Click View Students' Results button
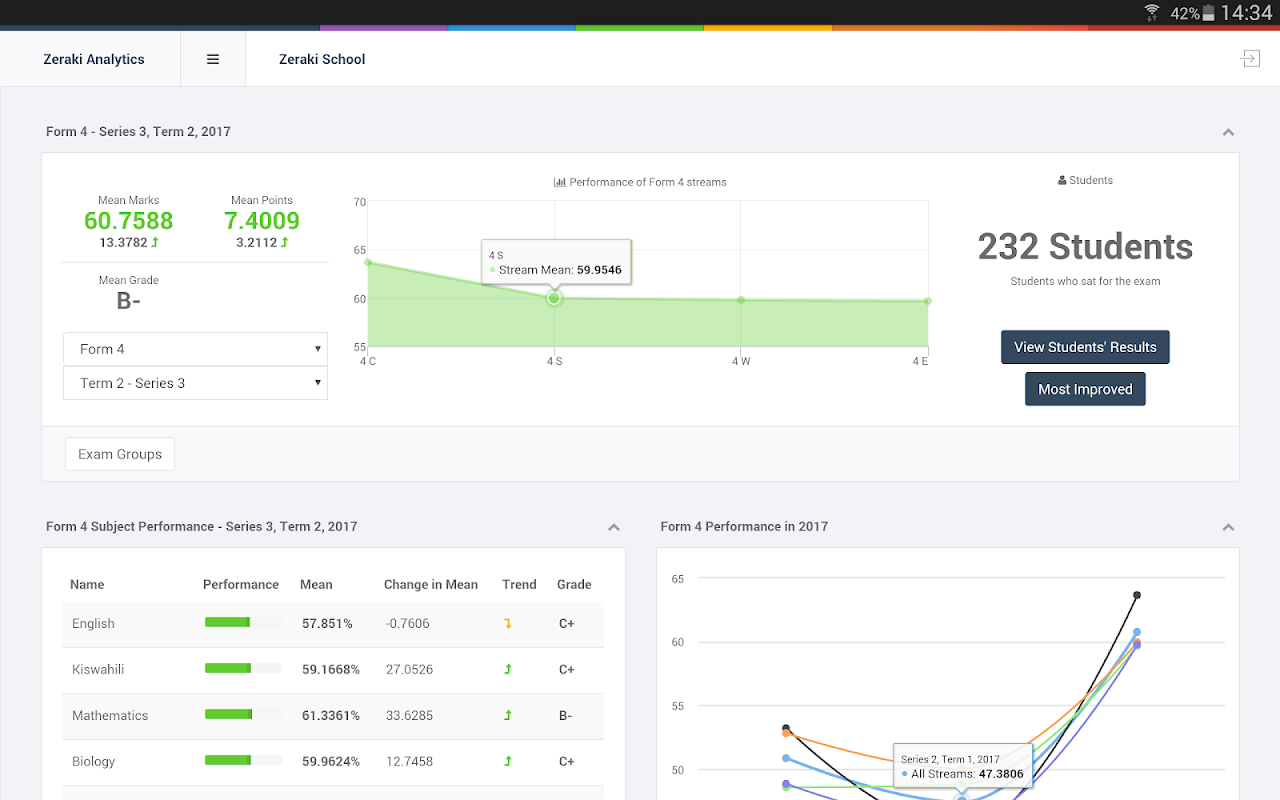This screenshot has width=1280, height=800. 1085,347
